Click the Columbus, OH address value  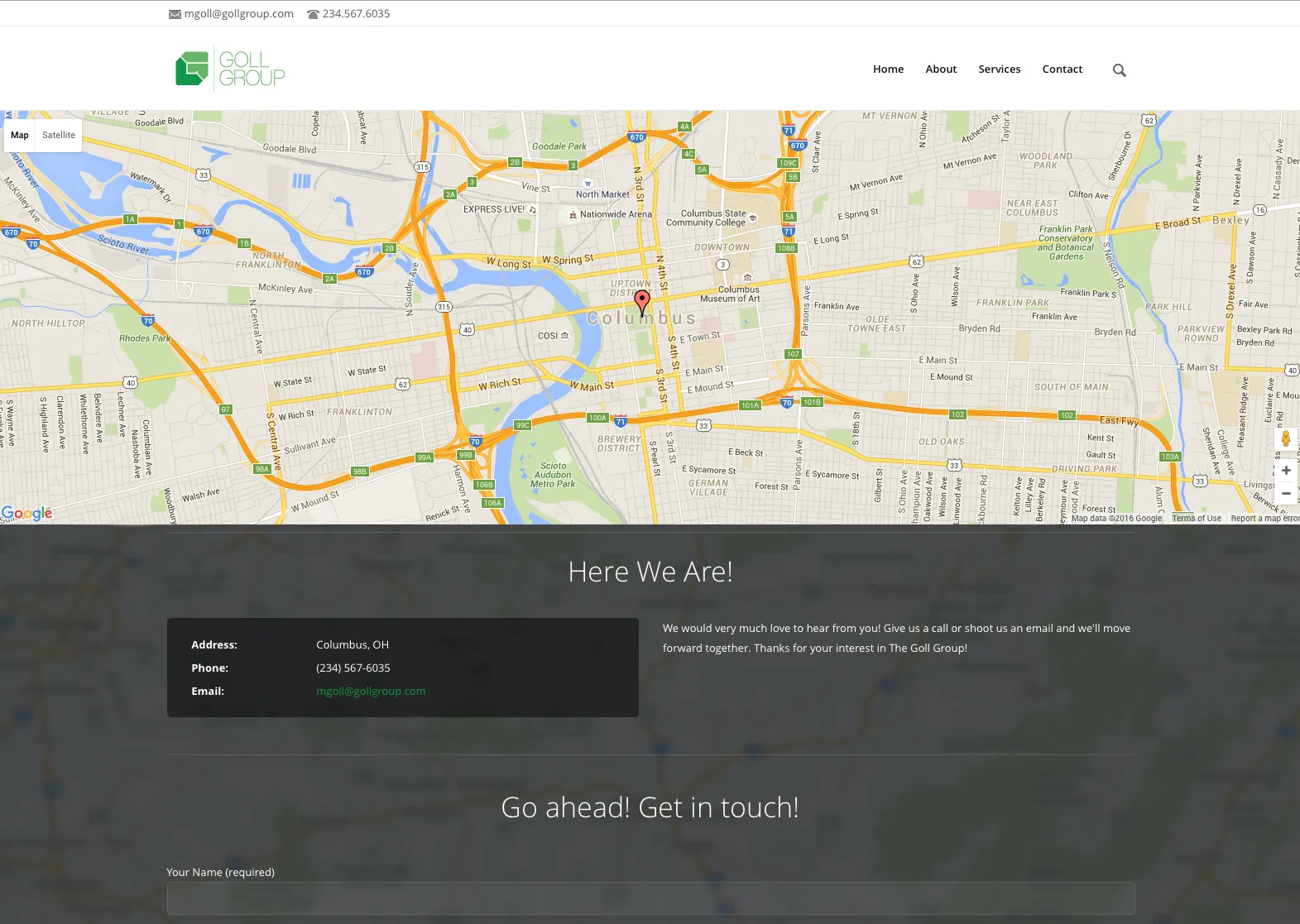(353, 645)
